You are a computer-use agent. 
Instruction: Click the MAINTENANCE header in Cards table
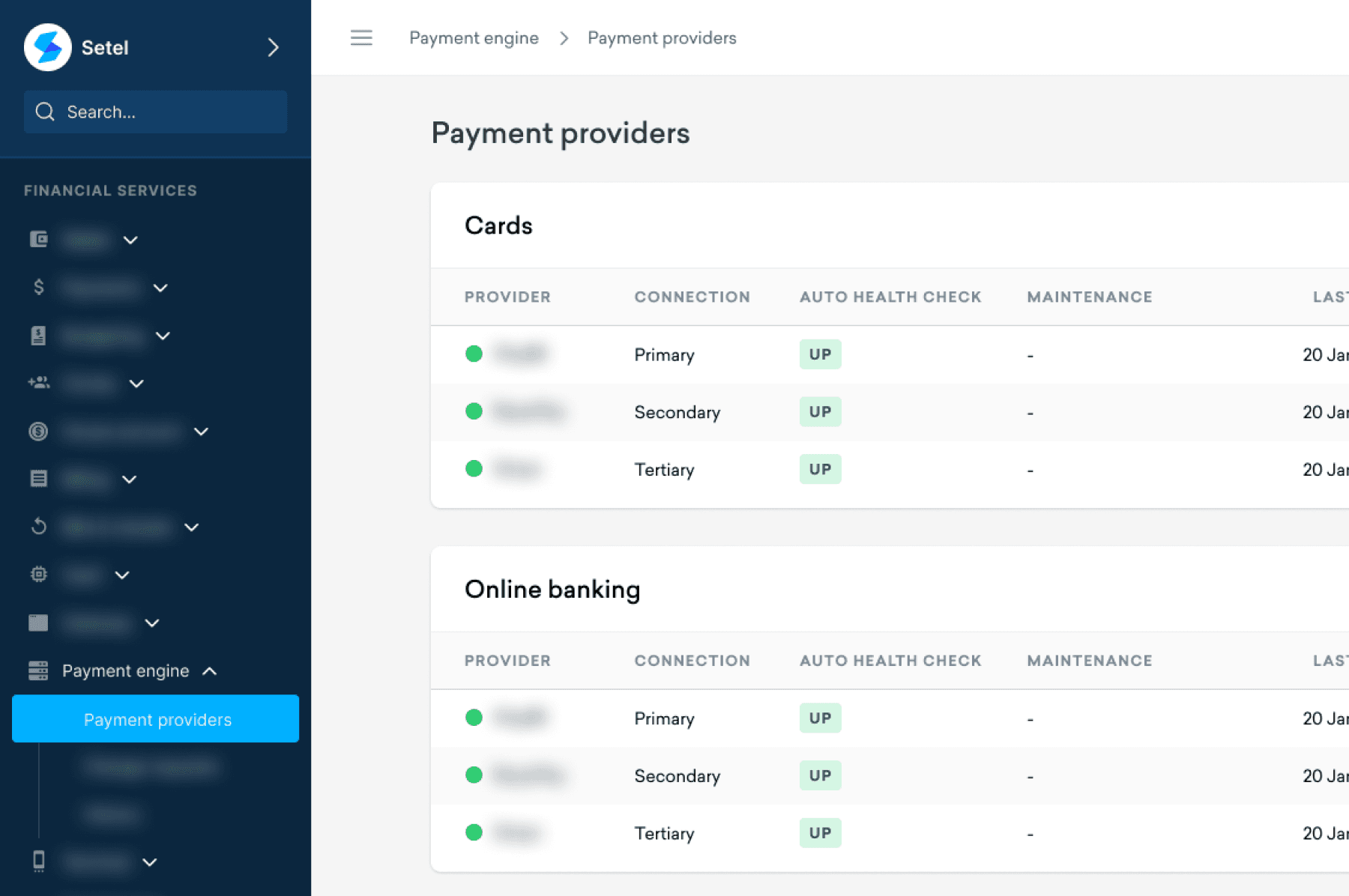tap(1090, 297)
